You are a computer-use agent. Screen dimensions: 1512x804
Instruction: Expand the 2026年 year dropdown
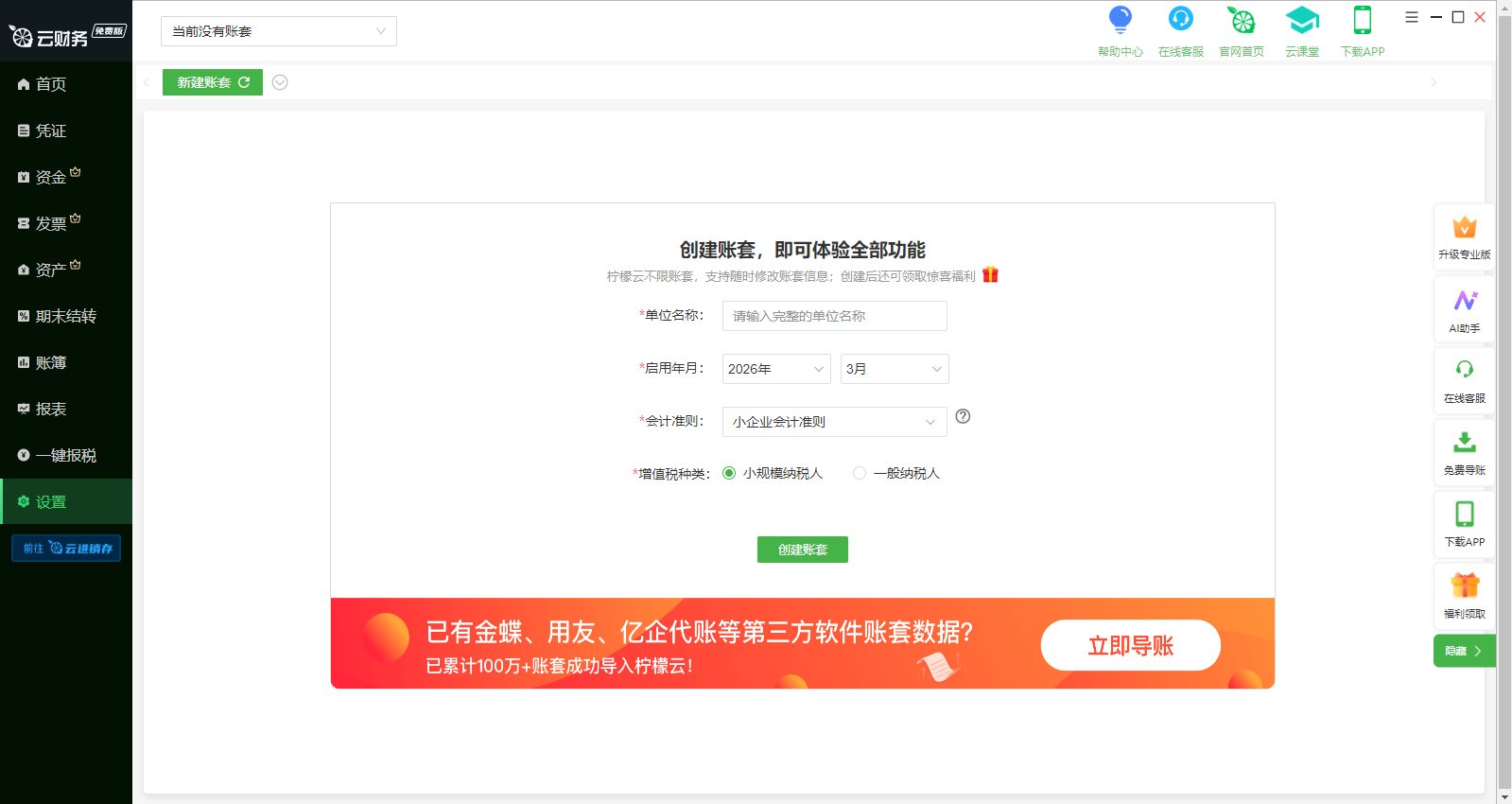coord(775,369)
